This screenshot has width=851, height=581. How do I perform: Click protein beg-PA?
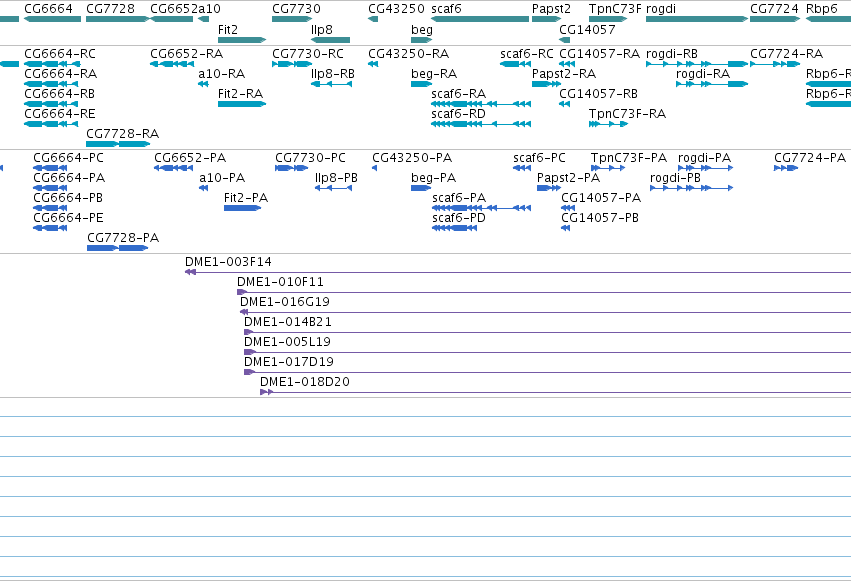(421, 188)
